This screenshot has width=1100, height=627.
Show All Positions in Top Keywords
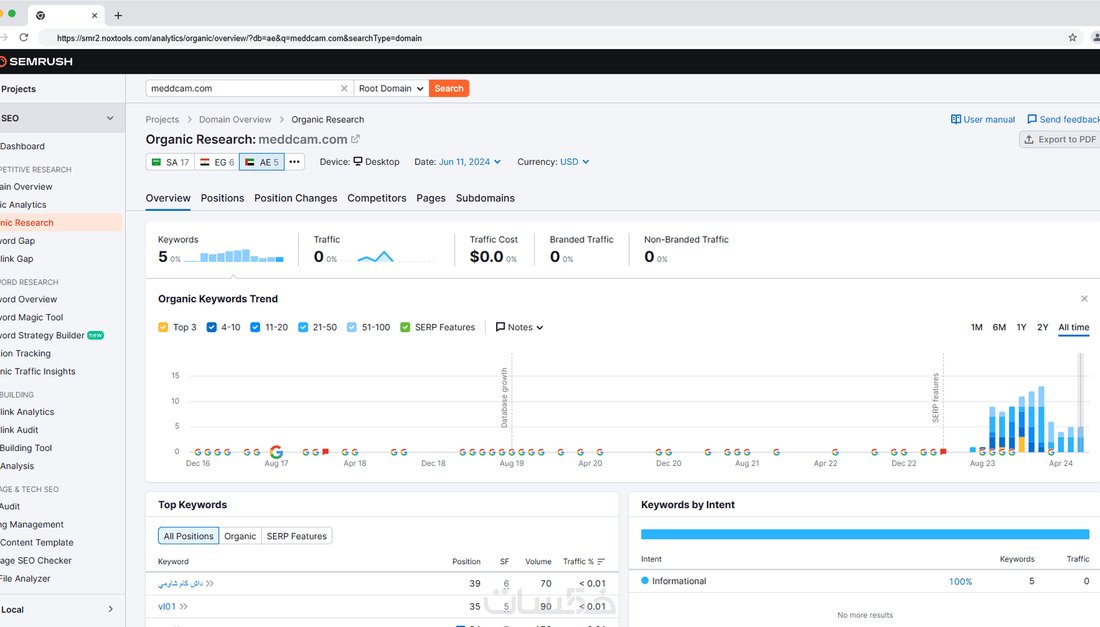pyautogui.click(x=188, y=536)
